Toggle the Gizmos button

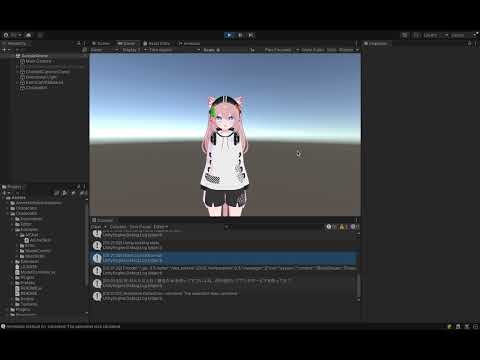pos(346,50)
